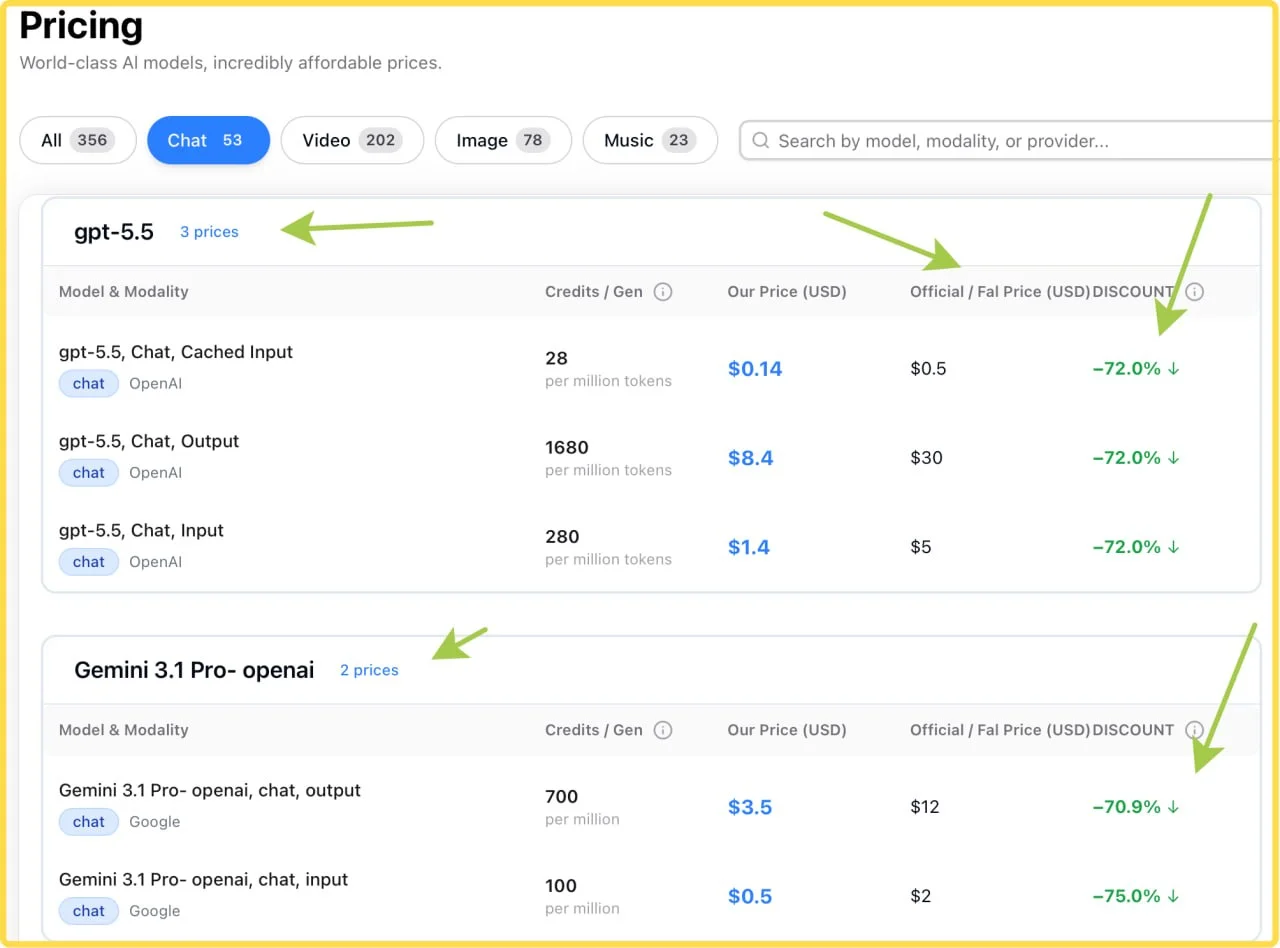The width and height of the screenshot is (1280, 948).
Task: Click chat tag under Gemini chat, input
Action: tap(88, 911)
